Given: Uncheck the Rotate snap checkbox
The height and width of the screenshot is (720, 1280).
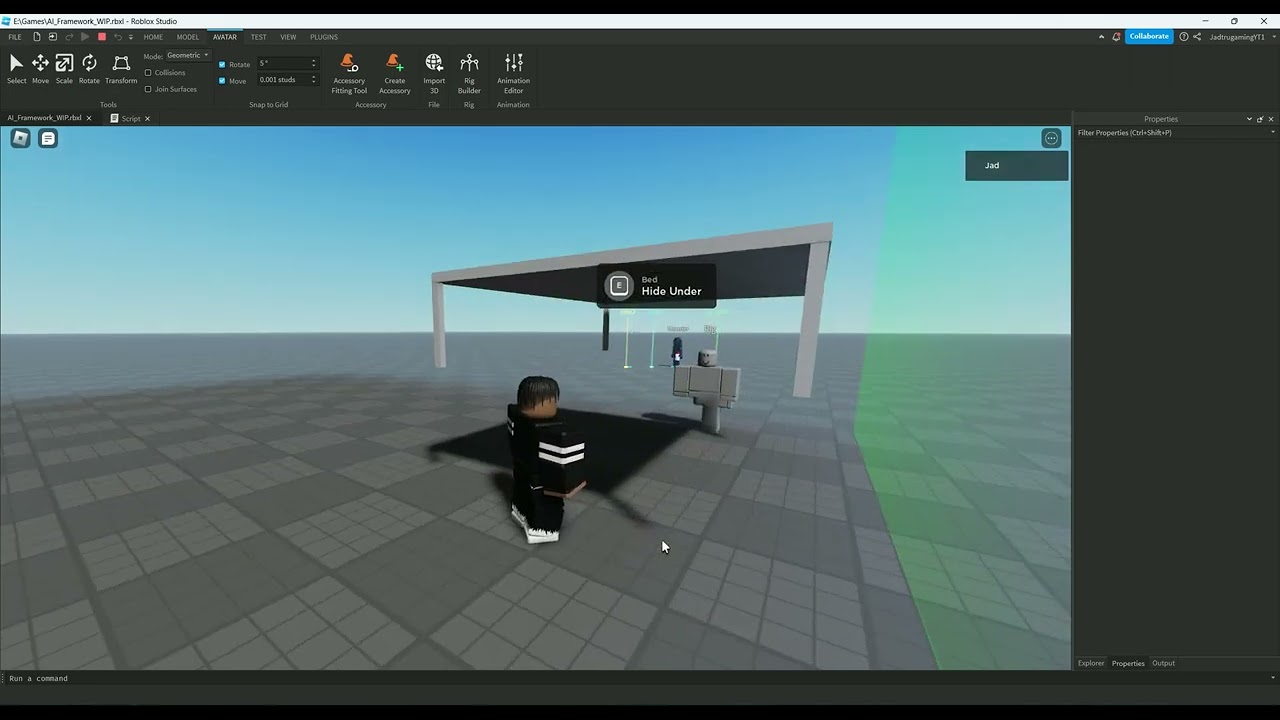Looking at the screenshot, I should (x=222, y=64).
